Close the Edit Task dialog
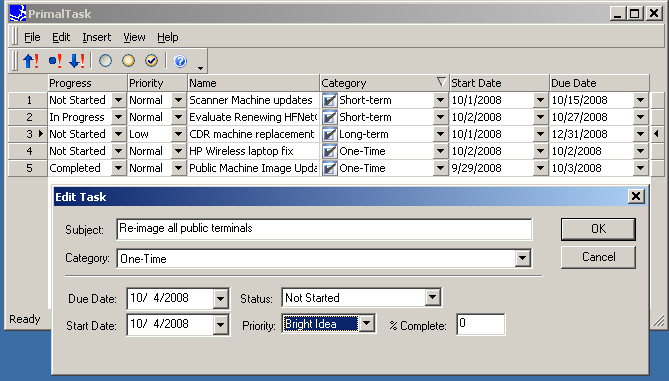The width and height of the screenshot is (669, 381). [636, 196]
